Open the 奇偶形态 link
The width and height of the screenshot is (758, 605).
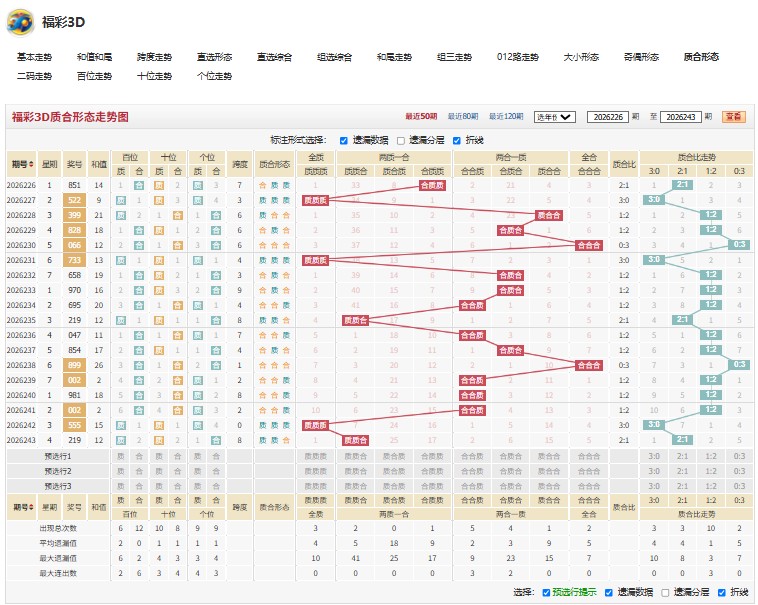pos(641,57)
